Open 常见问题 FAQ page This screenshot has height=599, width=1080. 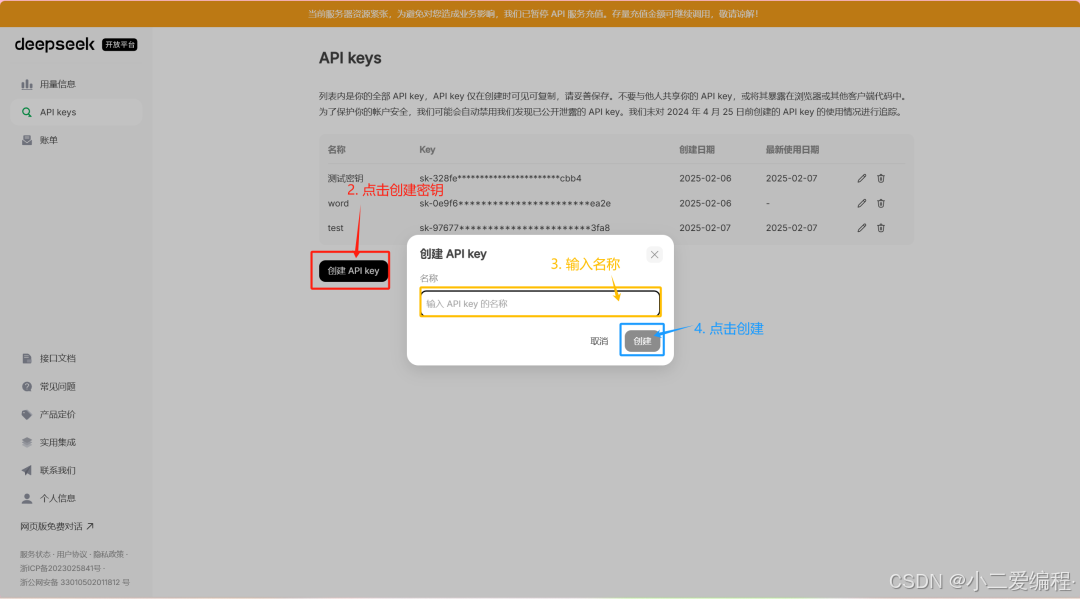click(58, 386)
